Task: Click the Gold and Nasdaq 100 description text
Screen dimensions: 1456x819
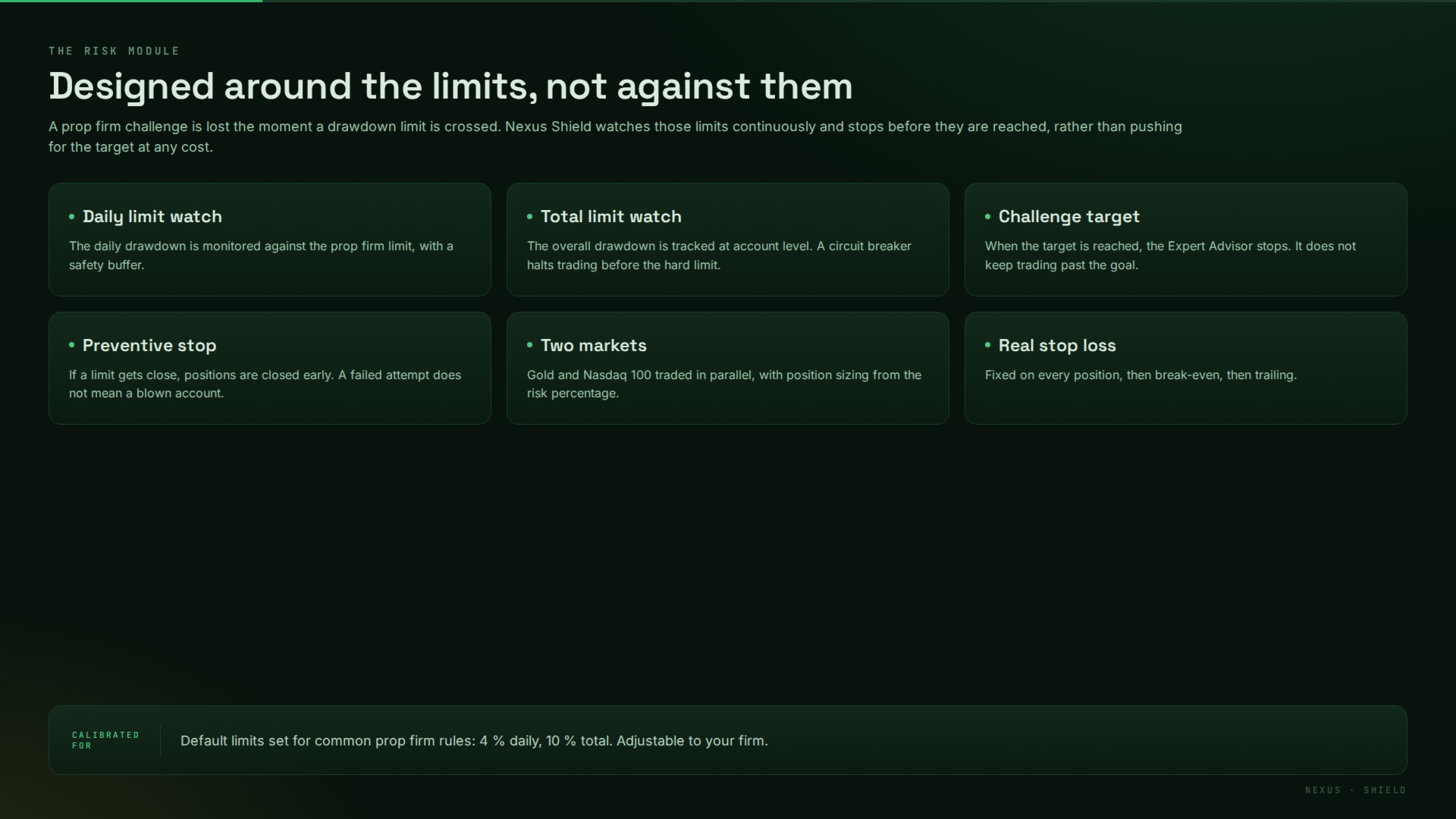Action: pos(724,384)
